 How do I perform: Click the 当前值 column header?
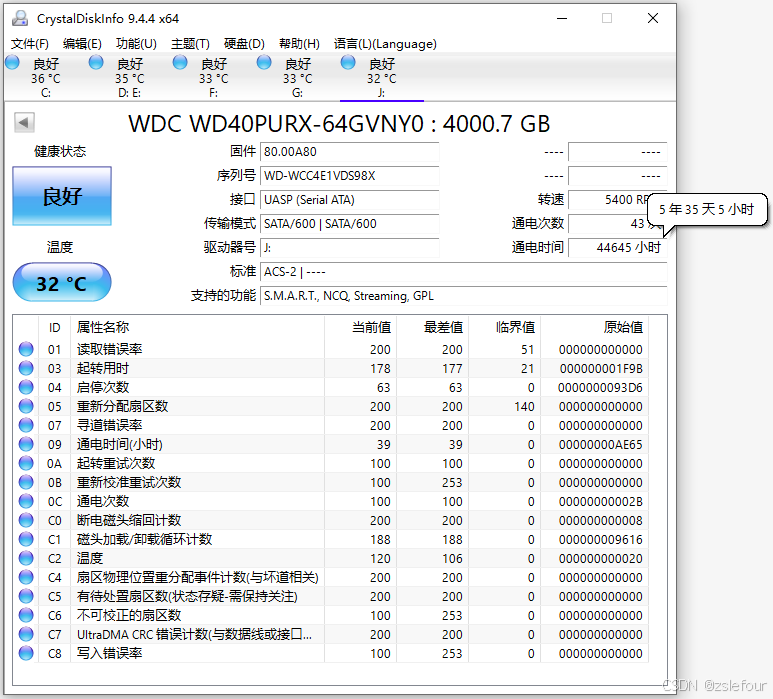click(x=361, y=327)
